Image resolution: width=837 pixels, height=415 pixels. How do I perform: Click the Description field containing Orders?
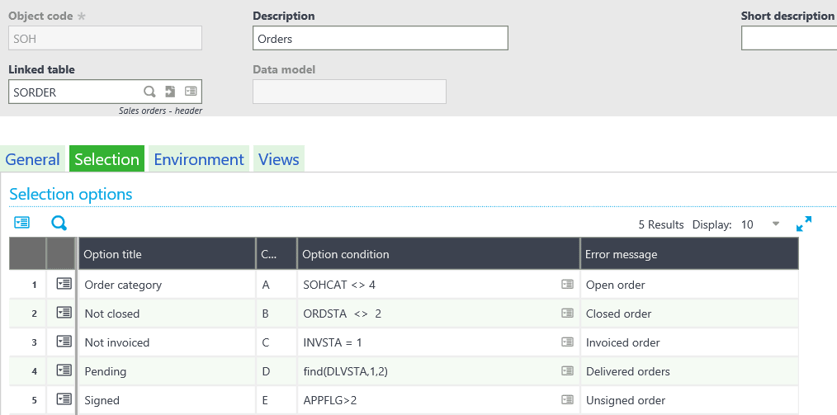pyautogui.click(x=380, y=38)
